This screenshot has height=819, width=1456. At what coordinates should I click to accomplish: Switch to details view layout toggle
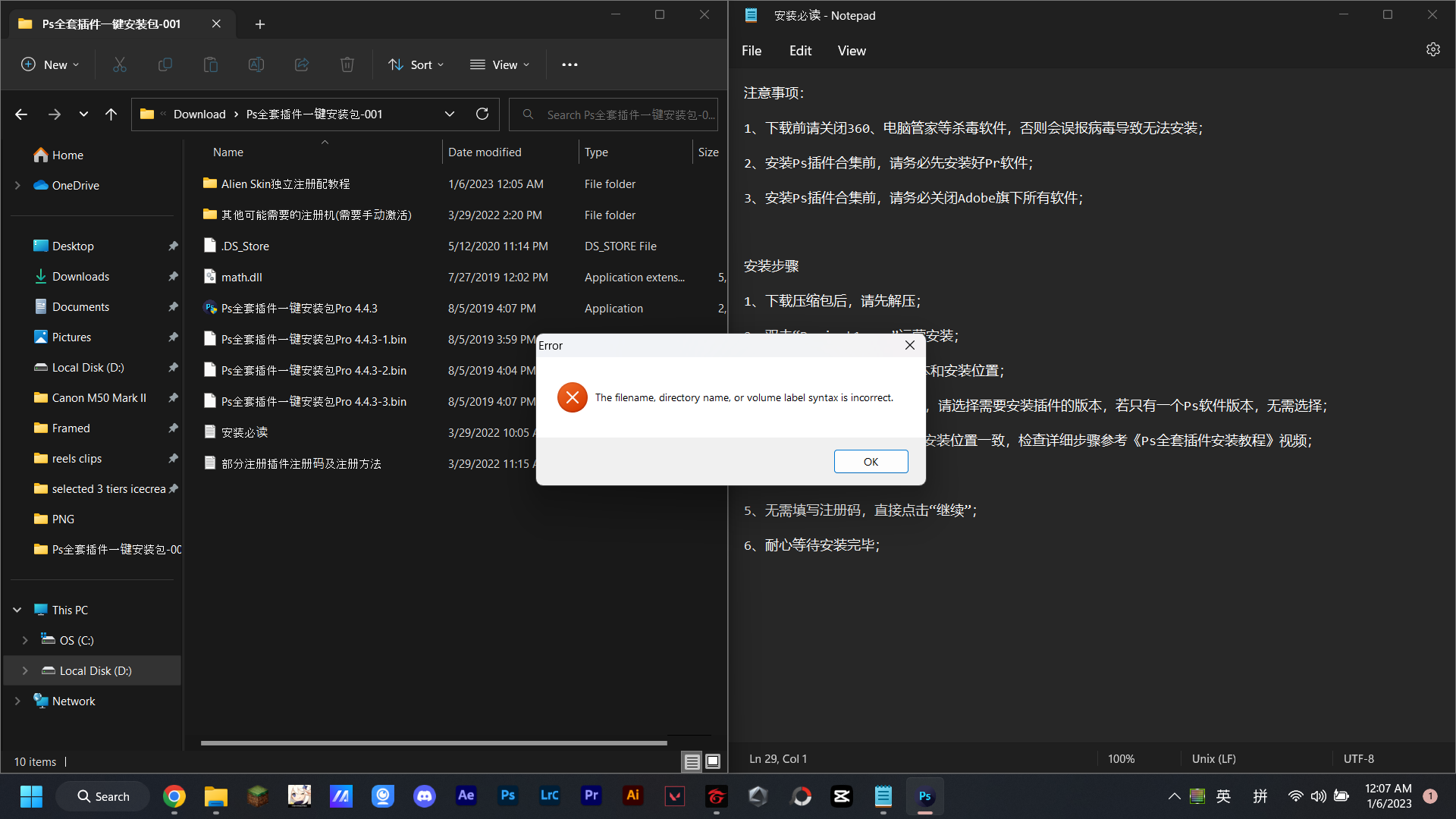(692, 761)
